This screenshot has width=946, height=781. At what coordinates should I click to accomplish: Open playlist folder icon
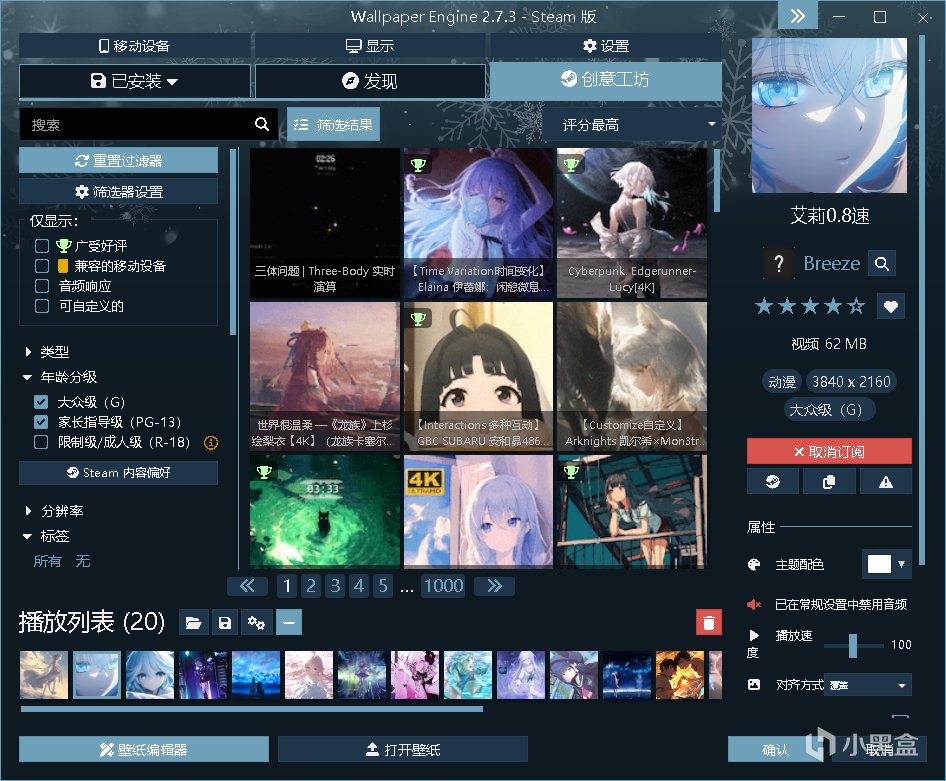click(194, 622)
